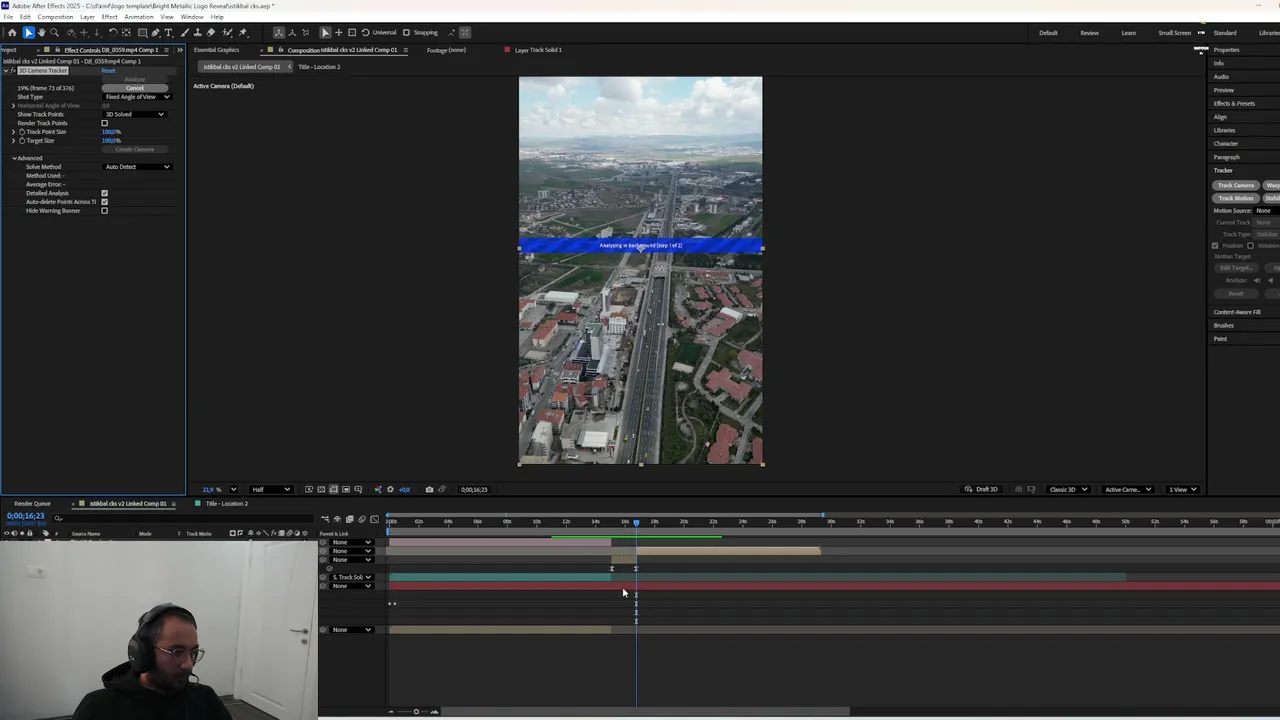This screenshot has height=720, width=1280.
Task: Expand the Target Size property
Action: coord(14,141)
